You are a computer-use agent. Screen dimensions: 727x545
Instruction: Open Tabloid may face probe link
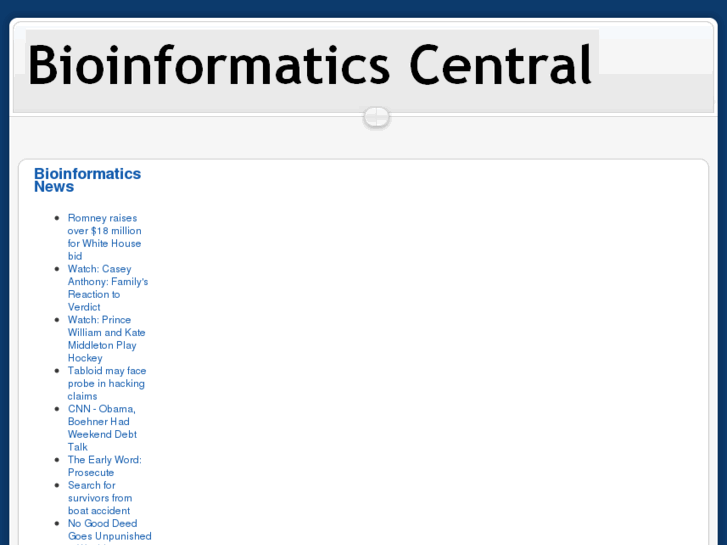[x=107, y=384]
